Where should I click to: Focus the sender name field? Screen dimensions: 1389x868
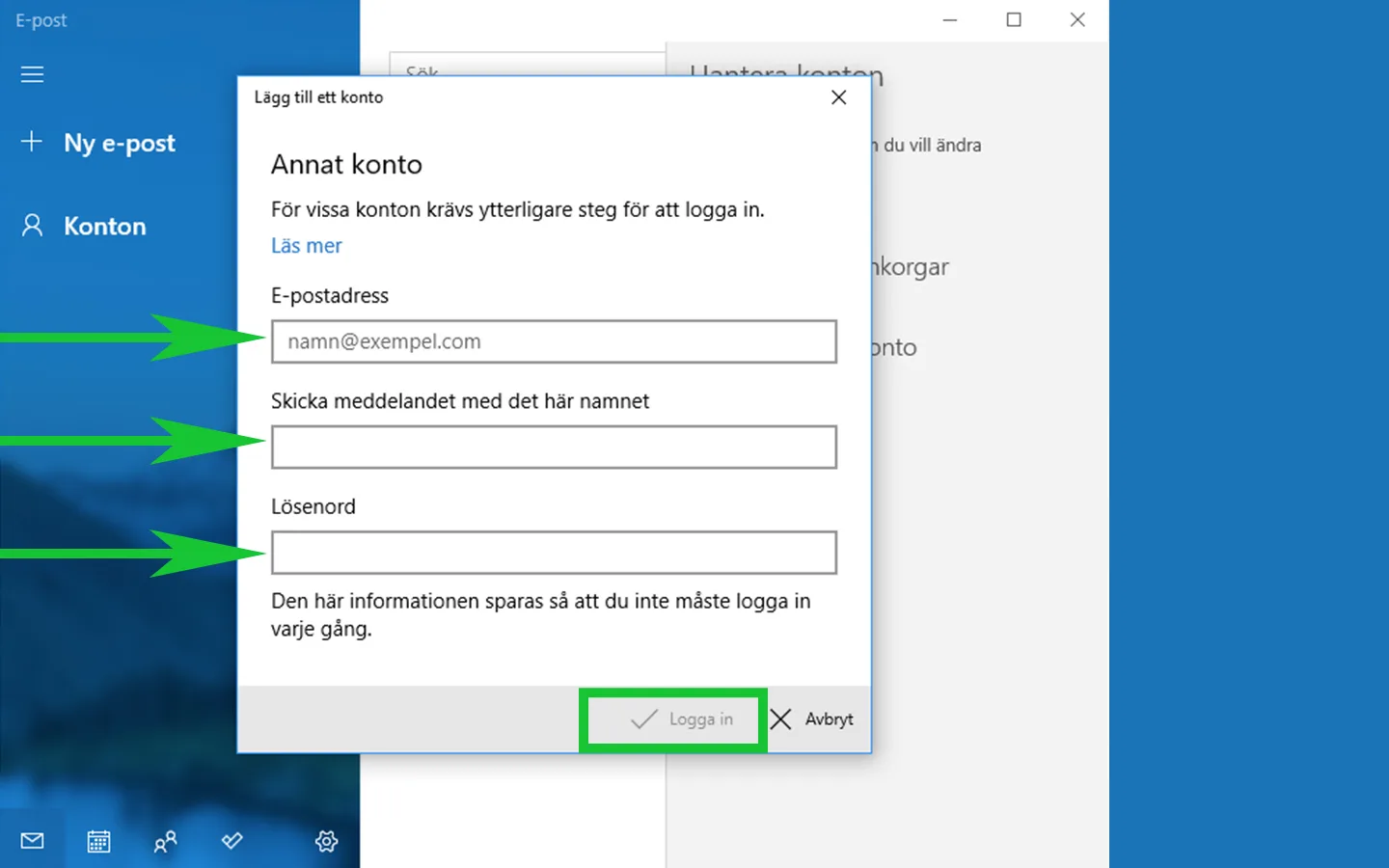[x=553, y=447]
